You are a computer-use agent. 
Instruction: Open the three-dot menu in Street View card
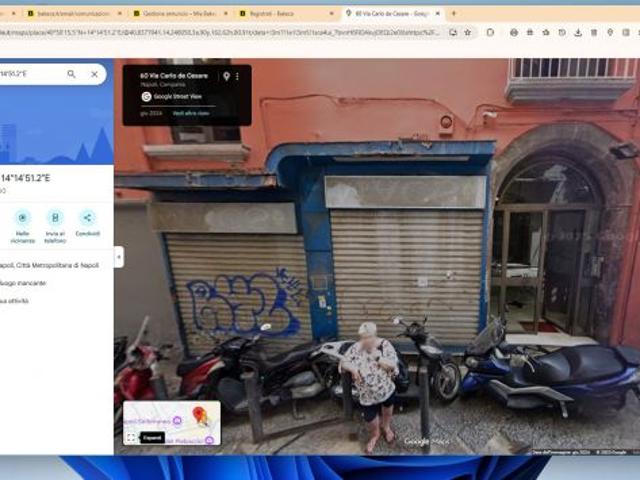[x=238, y=76]
